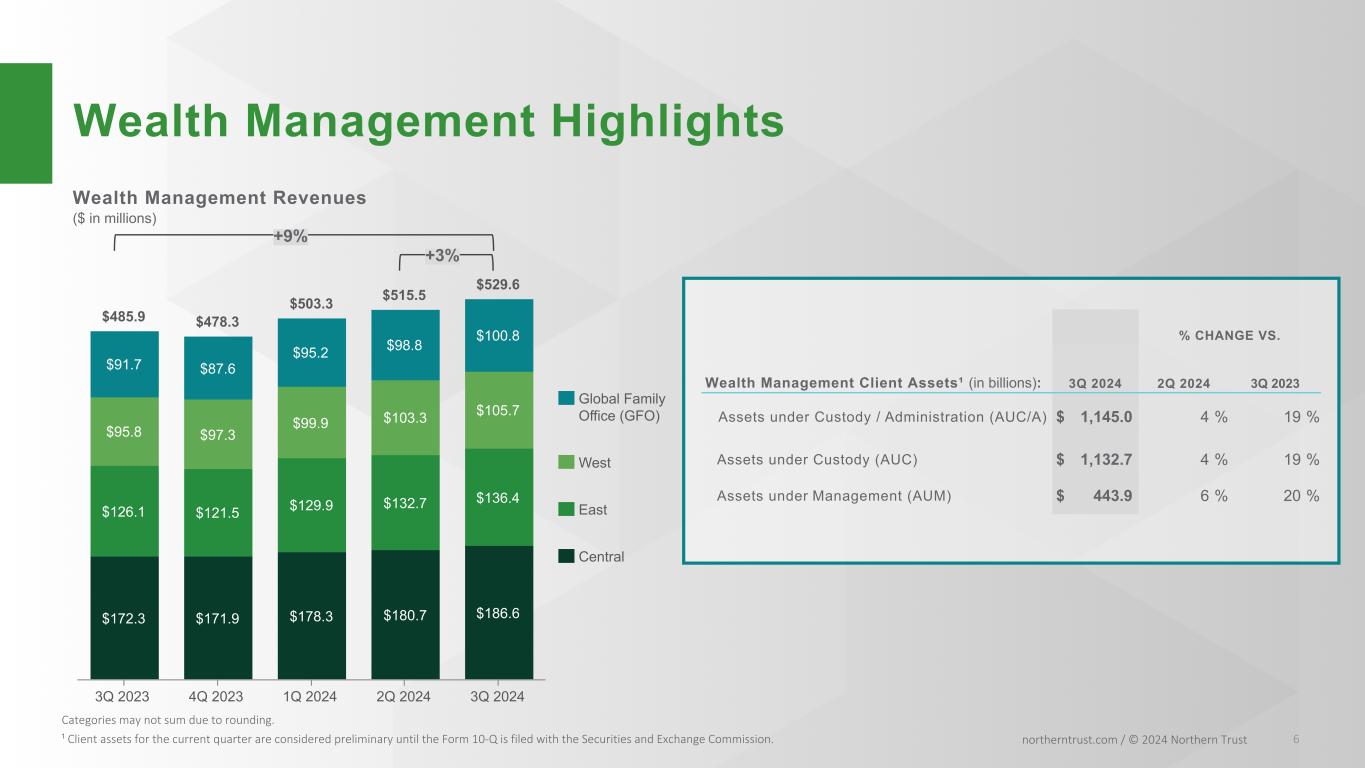Screen dimensions: 1365x768
Task: Click the Wealth Management Highlights title
Action: pyautogui.click(x=430, y=120)
